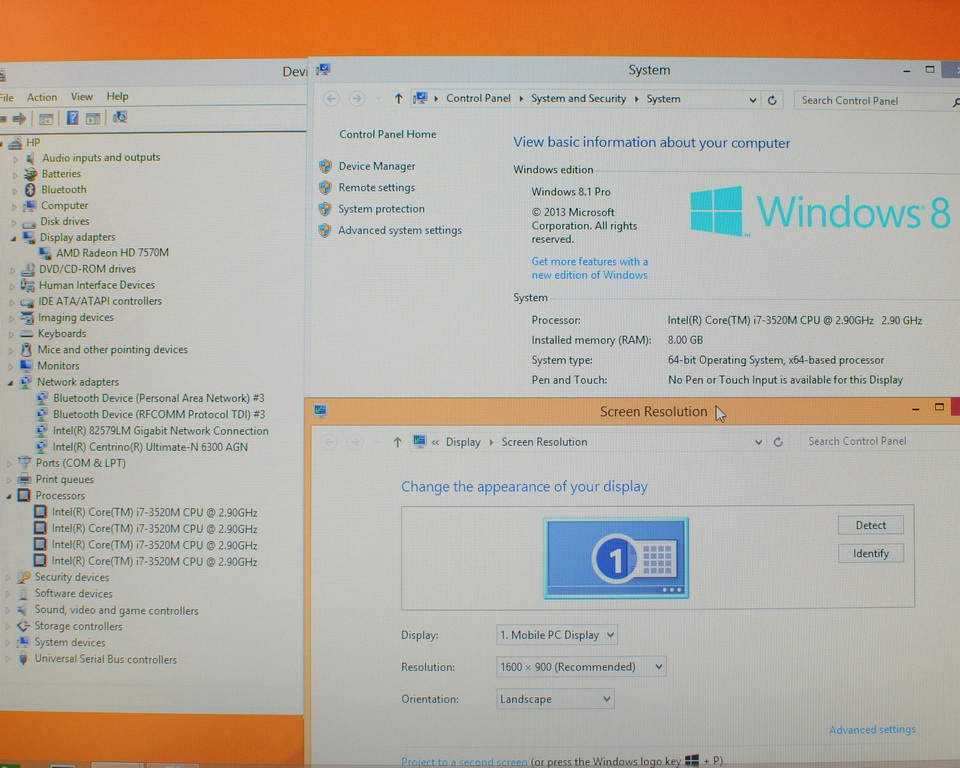Image resolution: width=960 pixels, height=768 pixels.
Task: Collapse the Network adapters node
Action: [x=10, y=383]
